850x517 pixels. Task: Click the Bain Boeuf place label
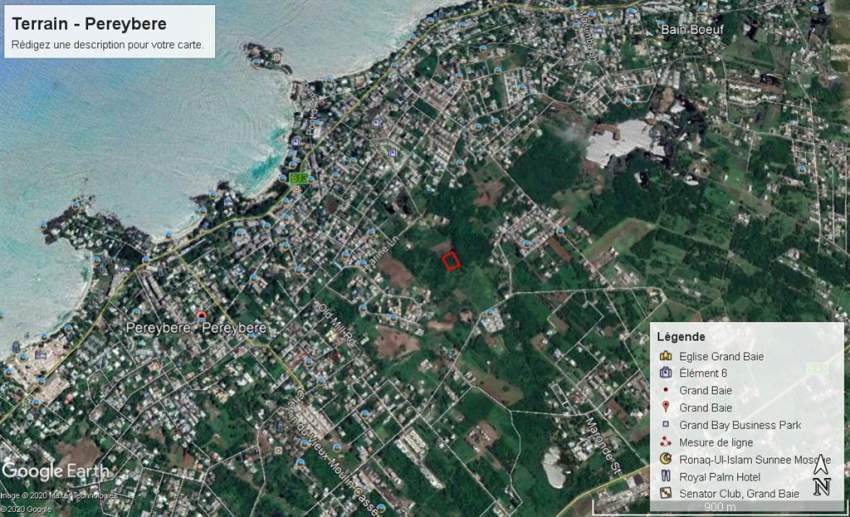pyautogui.click(x=691, y=29)
